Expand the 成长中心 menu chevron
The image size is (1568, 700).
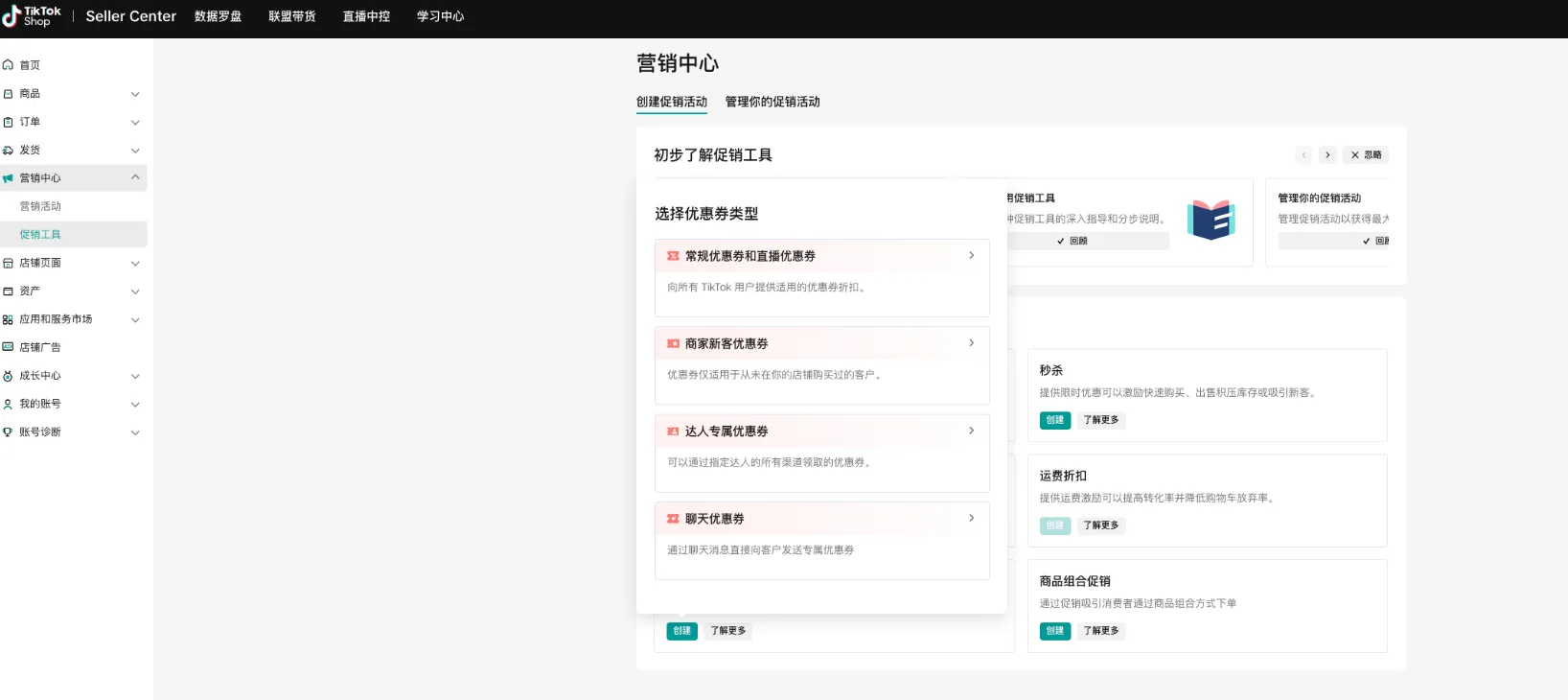(x=135, y=376)
